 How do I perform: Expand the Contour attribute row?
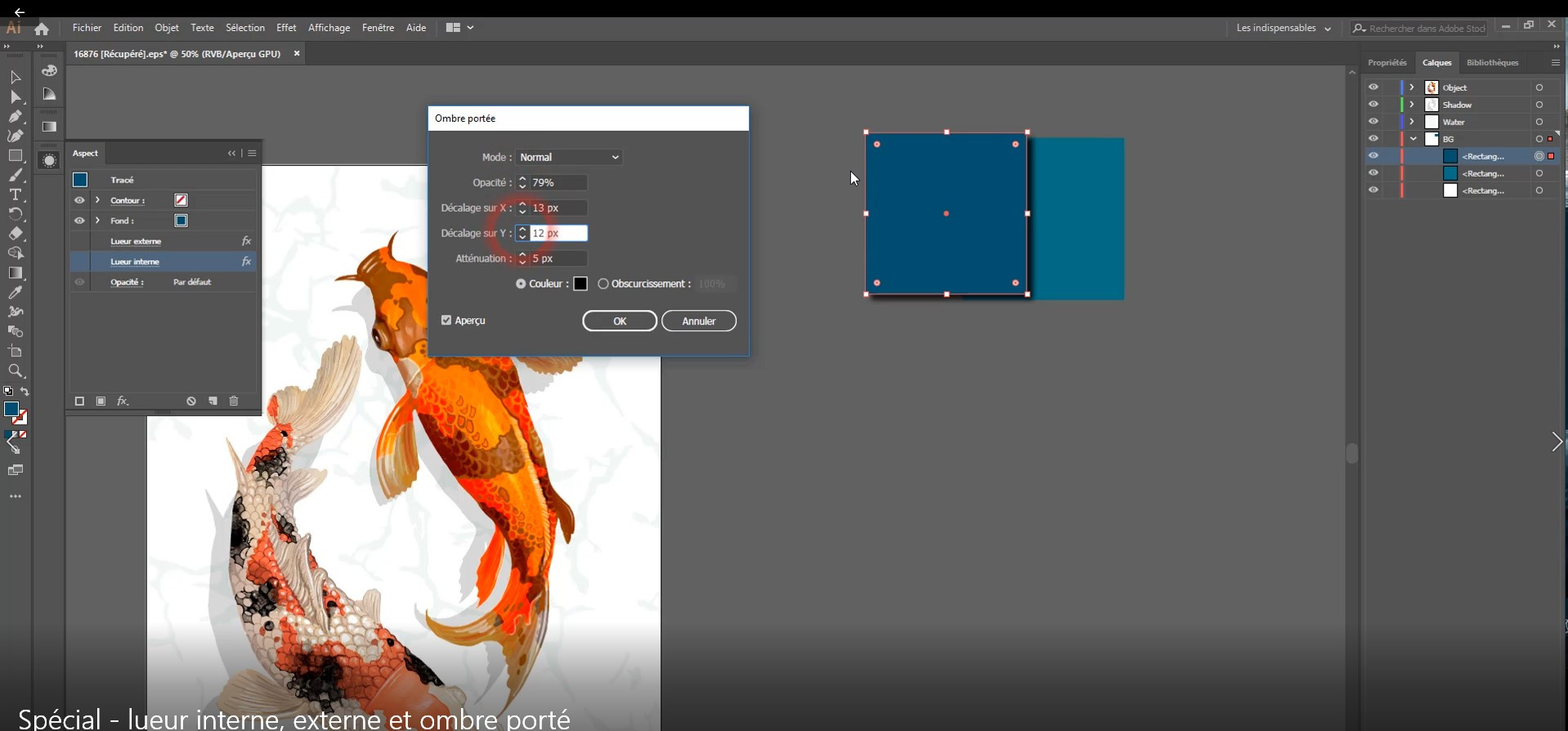click(x=98, y=200)
